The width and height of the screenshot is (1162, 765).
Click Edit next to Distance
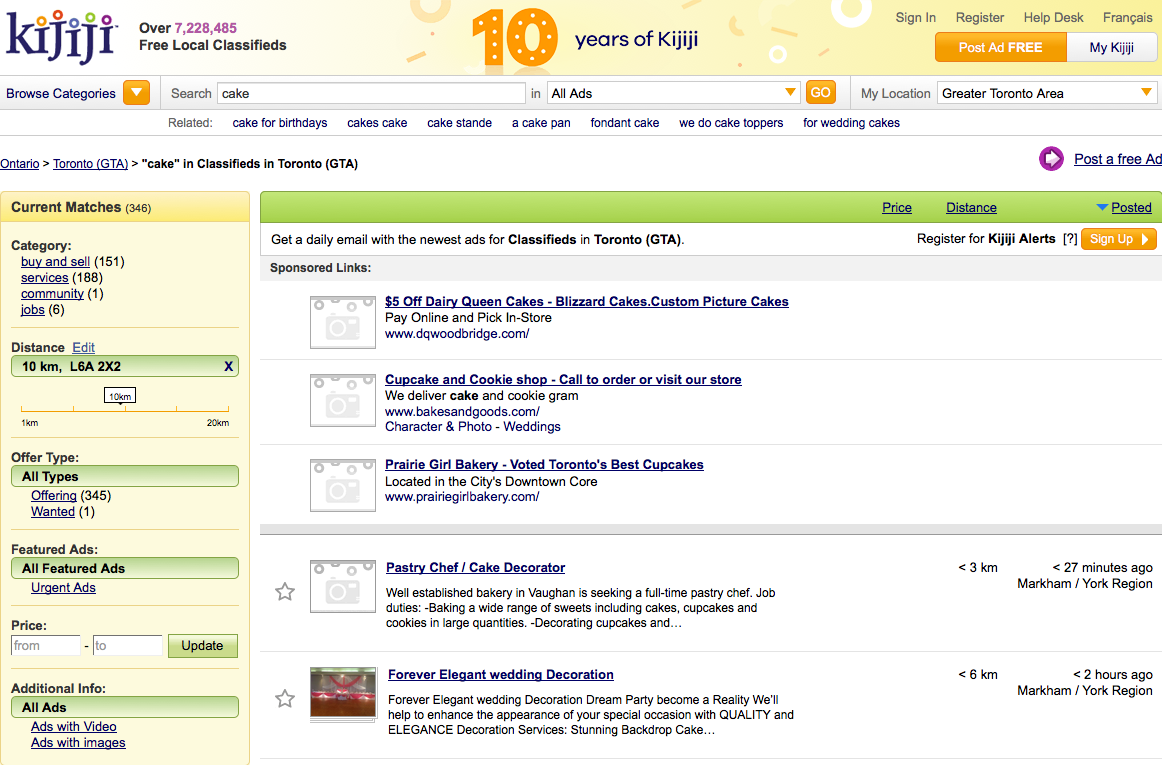click(84, 348)
